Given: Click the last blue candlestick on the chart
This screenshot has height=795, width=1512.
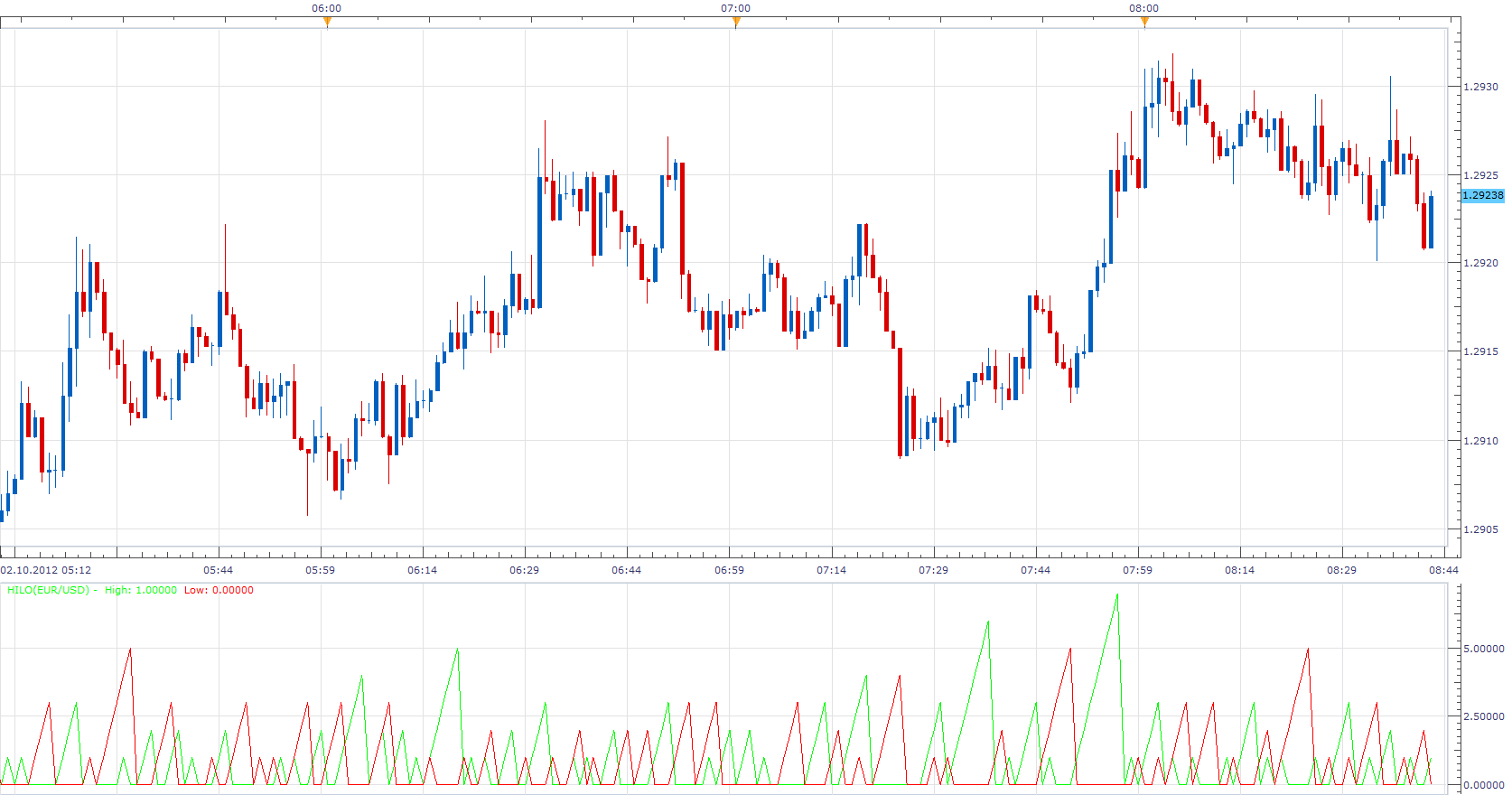Looking at the screenshot, I should click(x=1431, y=221).
